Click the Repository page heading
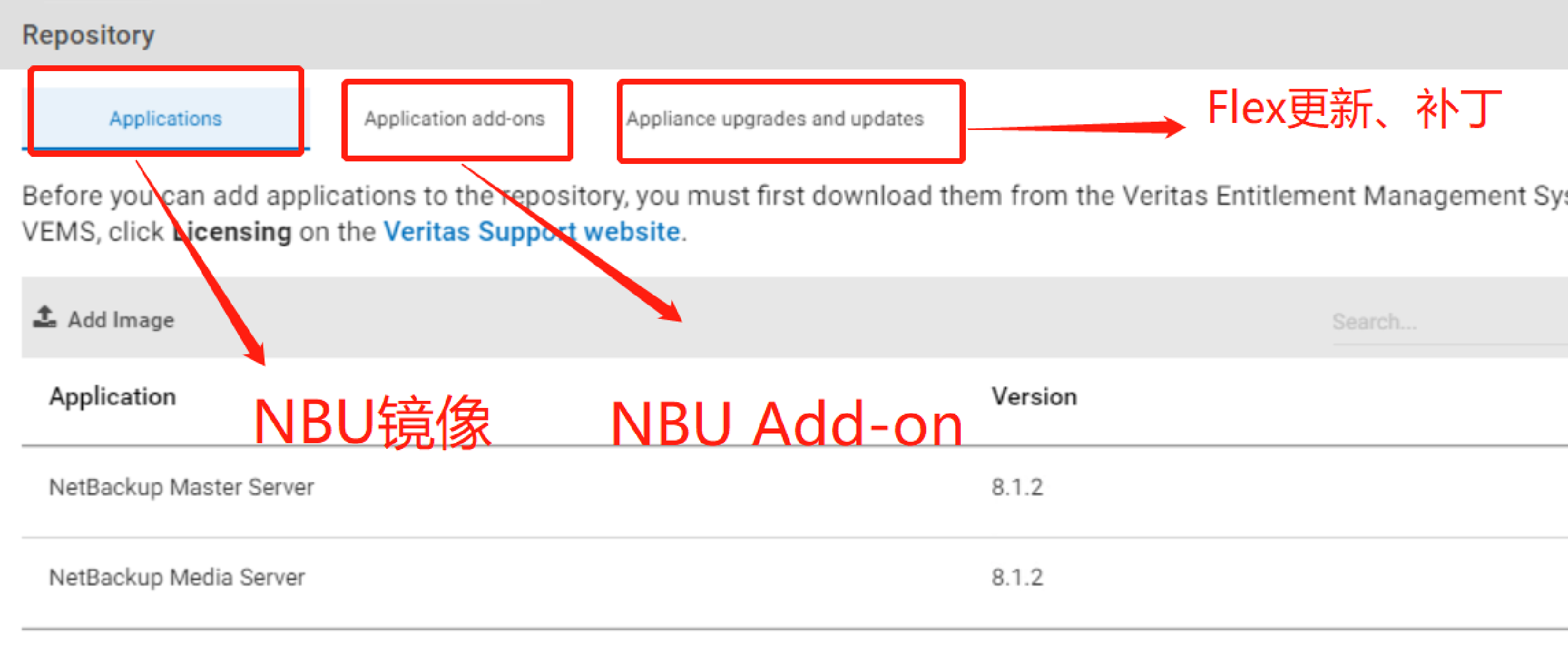1568x666 pixels. point(88,35)
